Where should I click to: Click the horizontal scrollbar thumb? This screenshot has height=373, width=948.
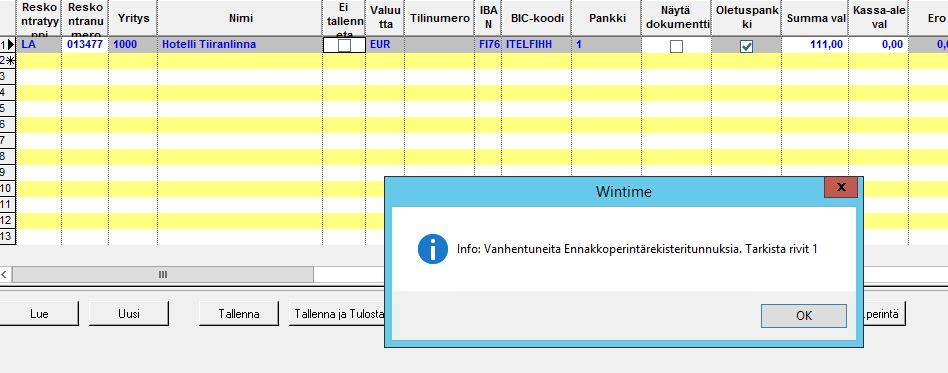(x=163, y=274)
